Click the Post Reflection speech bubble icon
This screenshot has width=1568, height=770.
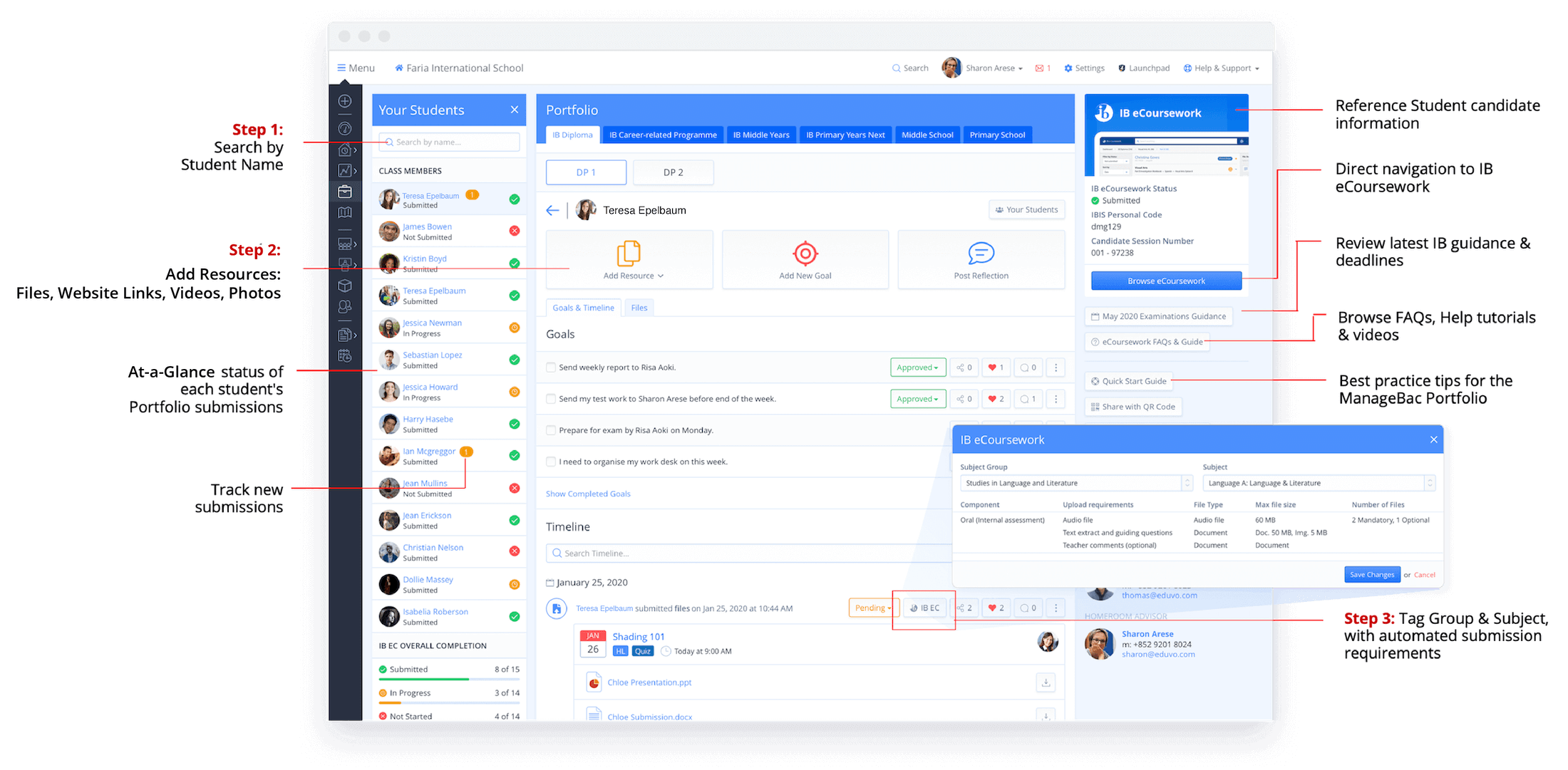tap(981, 253)
